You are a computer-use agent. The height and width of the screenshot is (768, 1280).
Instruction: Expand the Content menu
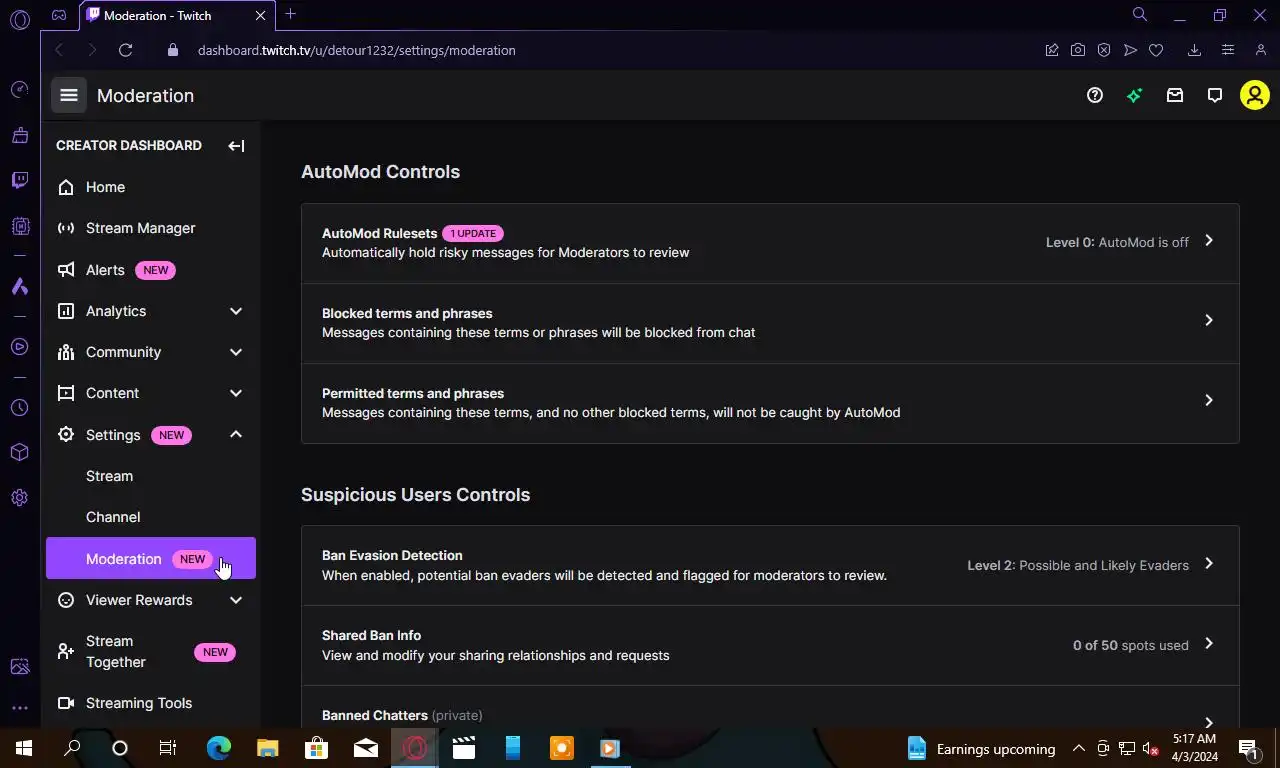pos(236,393)
